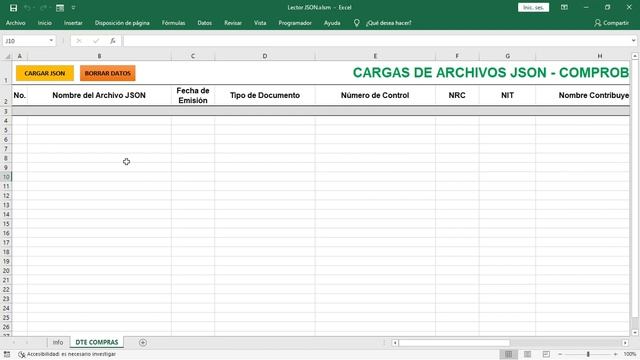Viewport: 640px width, 360px height.
Task: Click the 'Nombre del Archivo JSON' header cell
Action: [x=99, y=95]
